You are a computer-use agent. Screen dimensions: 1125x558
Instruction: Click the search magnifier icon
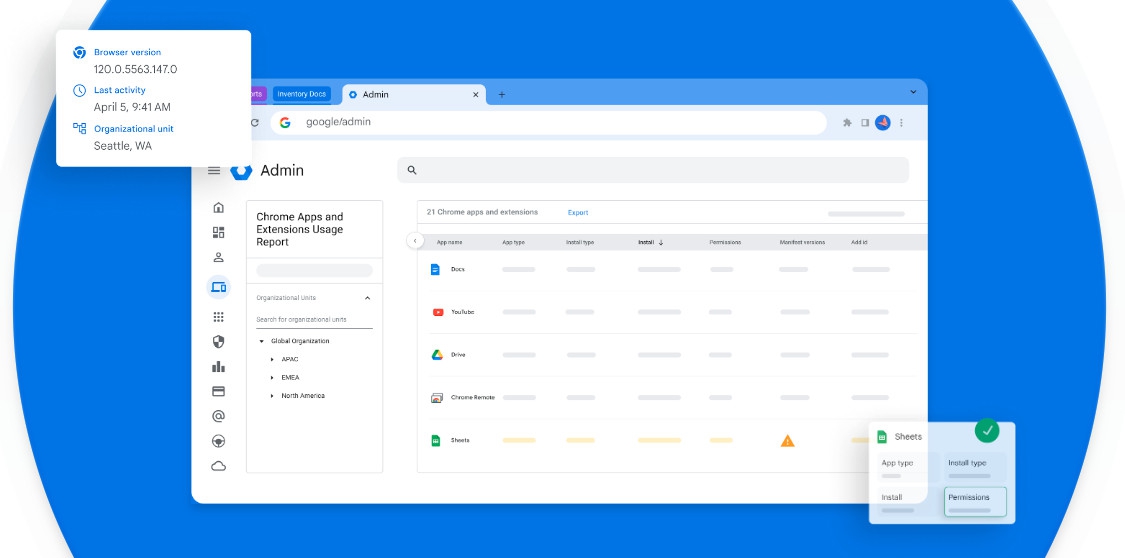(x=412, y=170)
